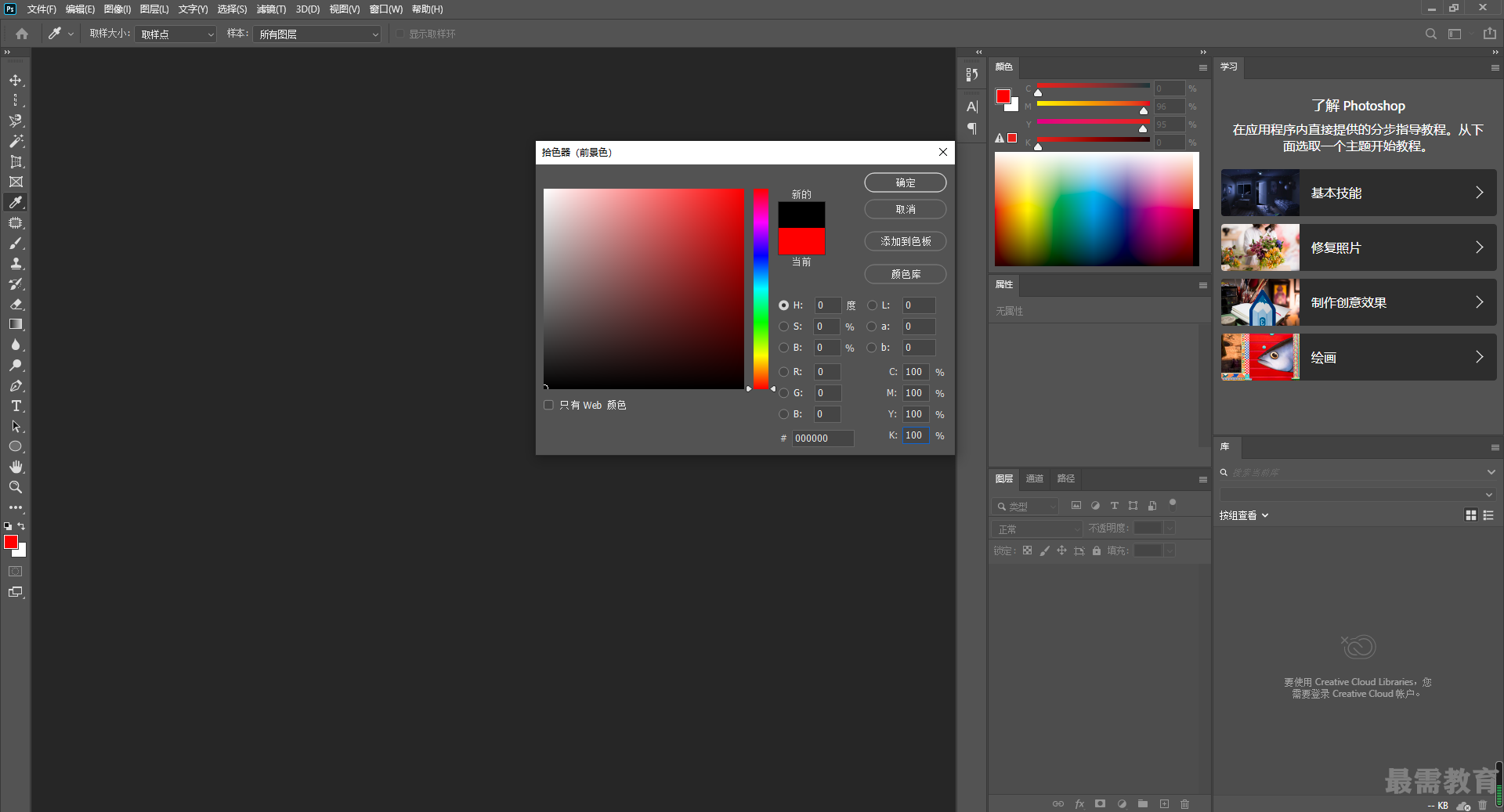Expand the 修复照片 tutorial chevron
Screen dimensions: 1504x812
(1479, 247)
